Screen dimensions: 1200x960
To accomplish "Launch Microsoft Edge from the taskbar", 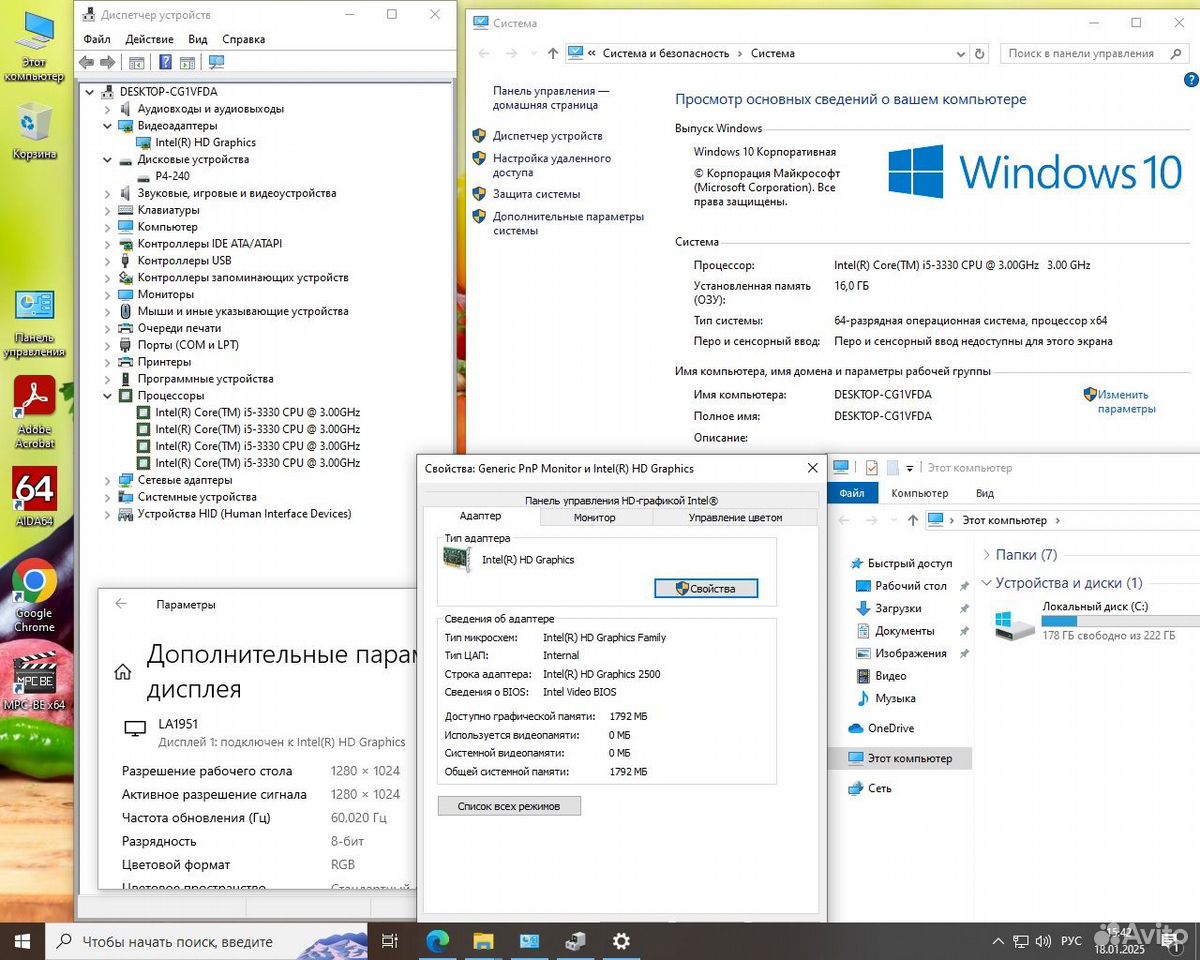I will point(437,941).
